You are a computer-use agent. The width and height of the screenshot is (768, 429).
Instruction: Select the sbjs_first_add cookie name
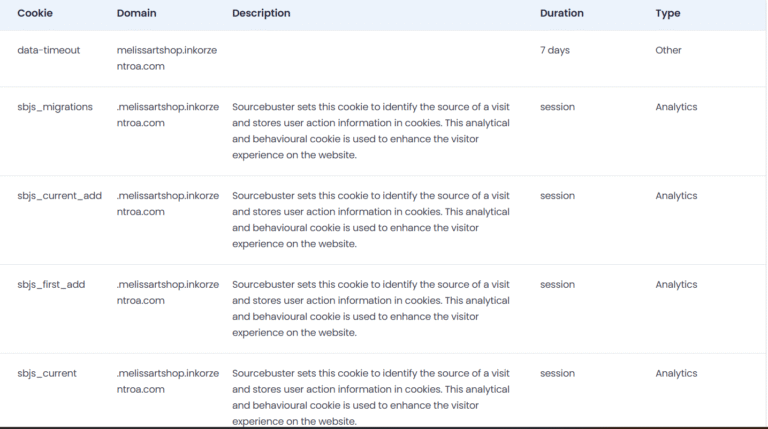click(x=51, y=285)
